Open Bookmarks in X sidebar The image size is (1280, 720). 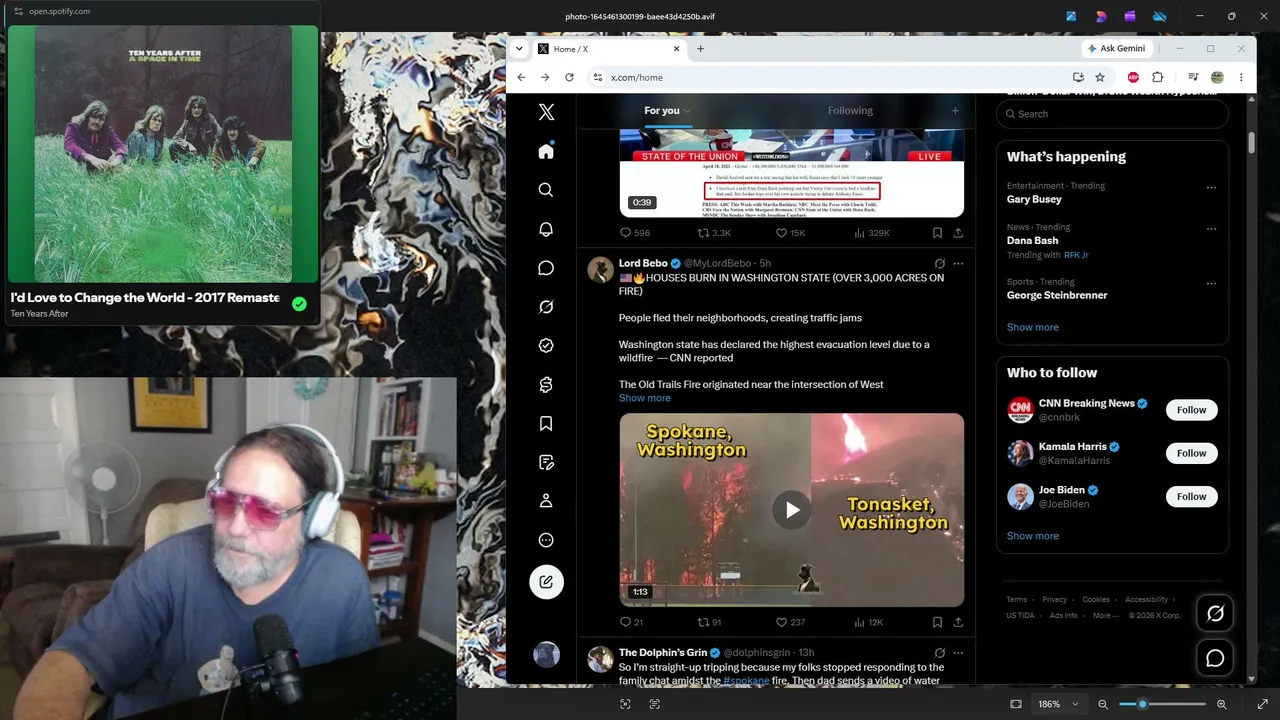click(x=546, y=424)
